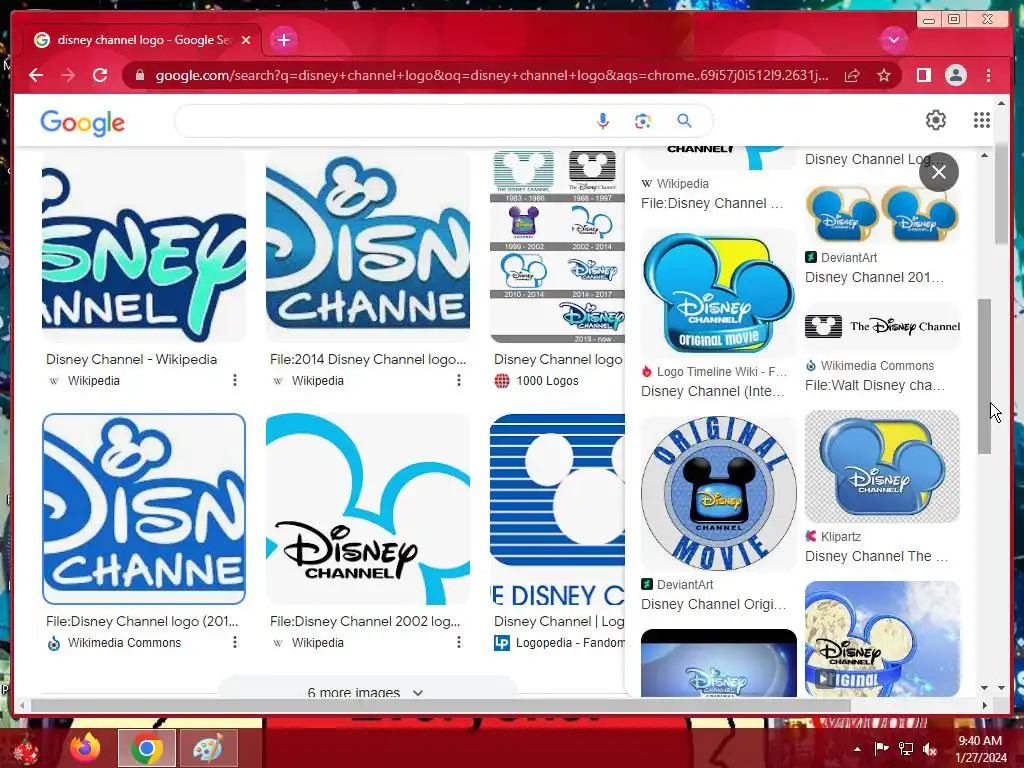1024x768 pixels.
Task: Open the Google apps grid
Action: (x=982, y=120)
